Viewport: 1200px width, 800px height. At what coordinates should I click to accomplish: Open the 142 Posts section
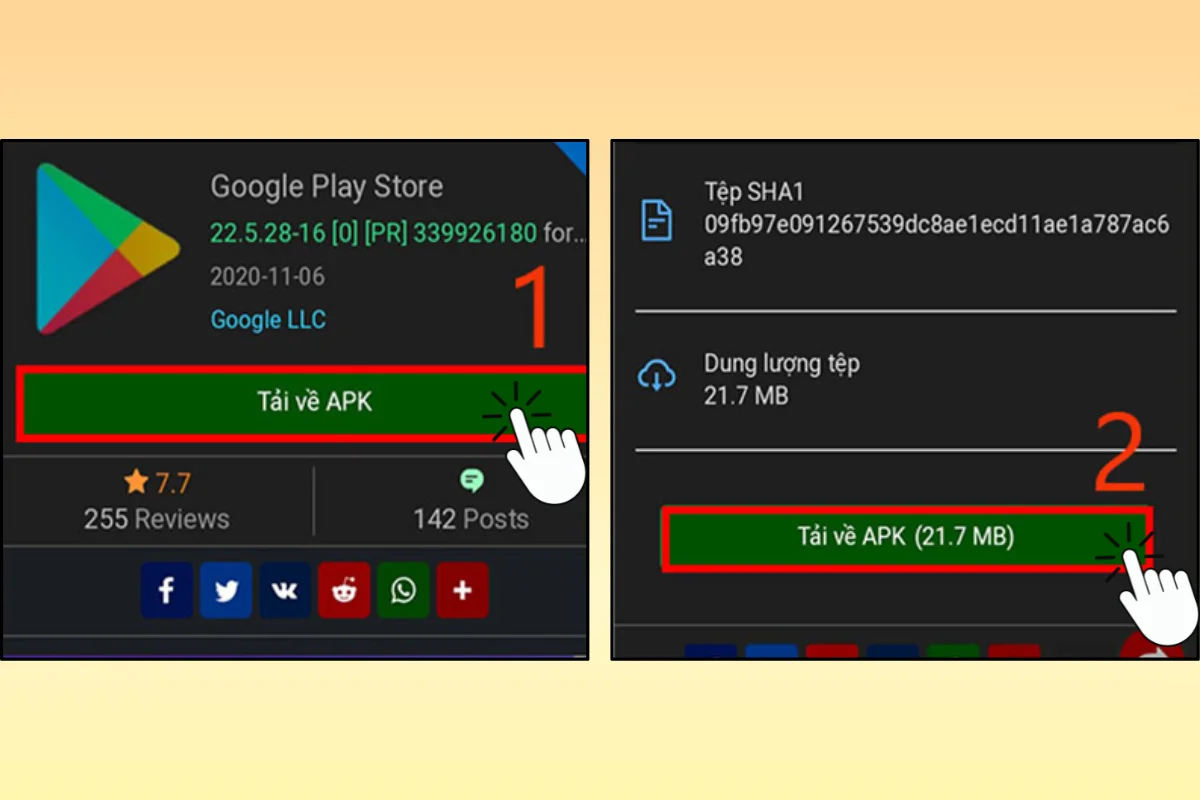point(471,519)
